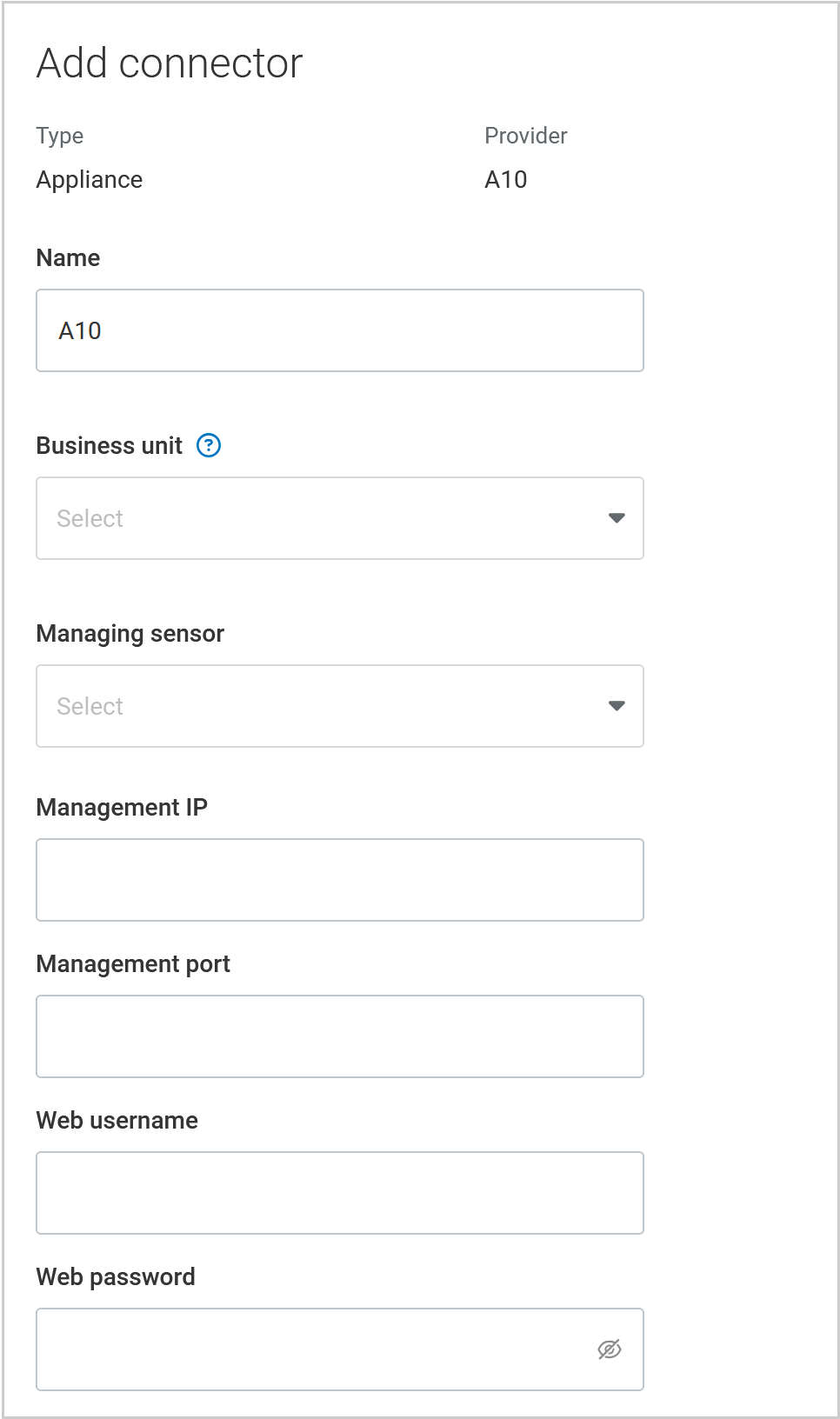Click the Managing sensor label text

(129, 634)
